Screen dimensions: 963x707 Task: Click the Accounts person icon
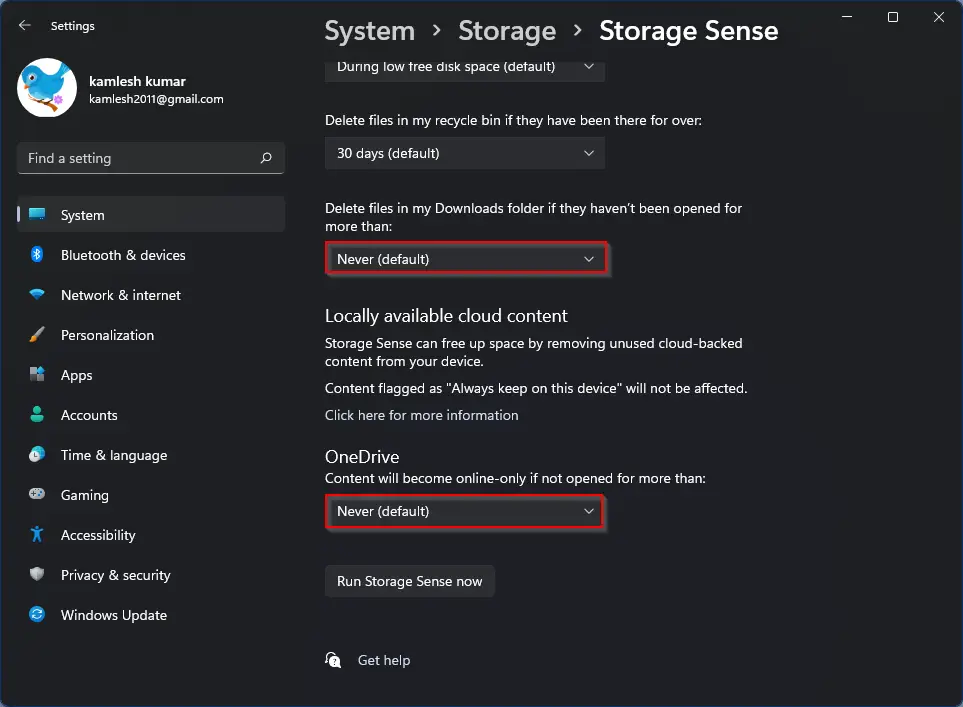pyautogui.click(x=37, y=415)
